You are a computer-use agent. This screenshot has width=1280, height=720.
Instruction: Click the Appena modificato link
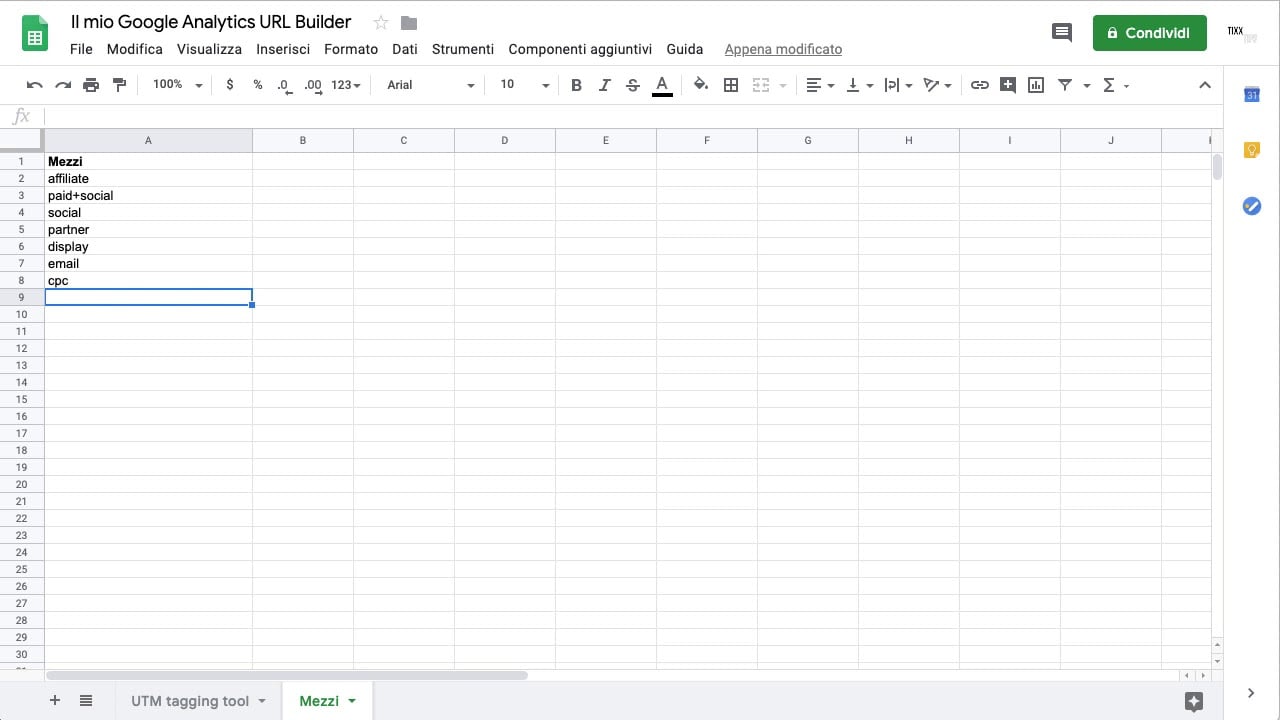[x=783, y=49]
